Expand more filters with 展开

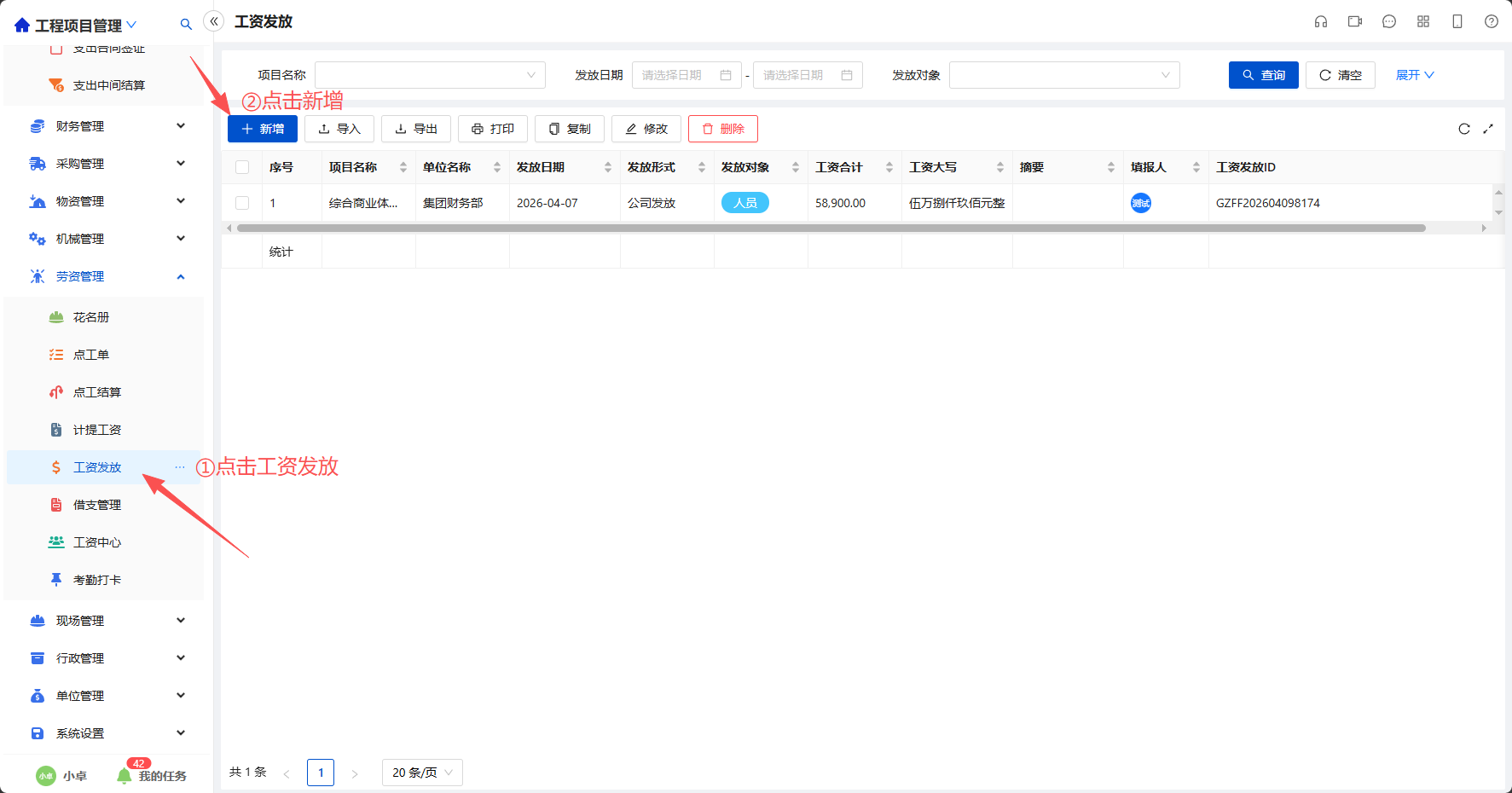coord(1415,75)
